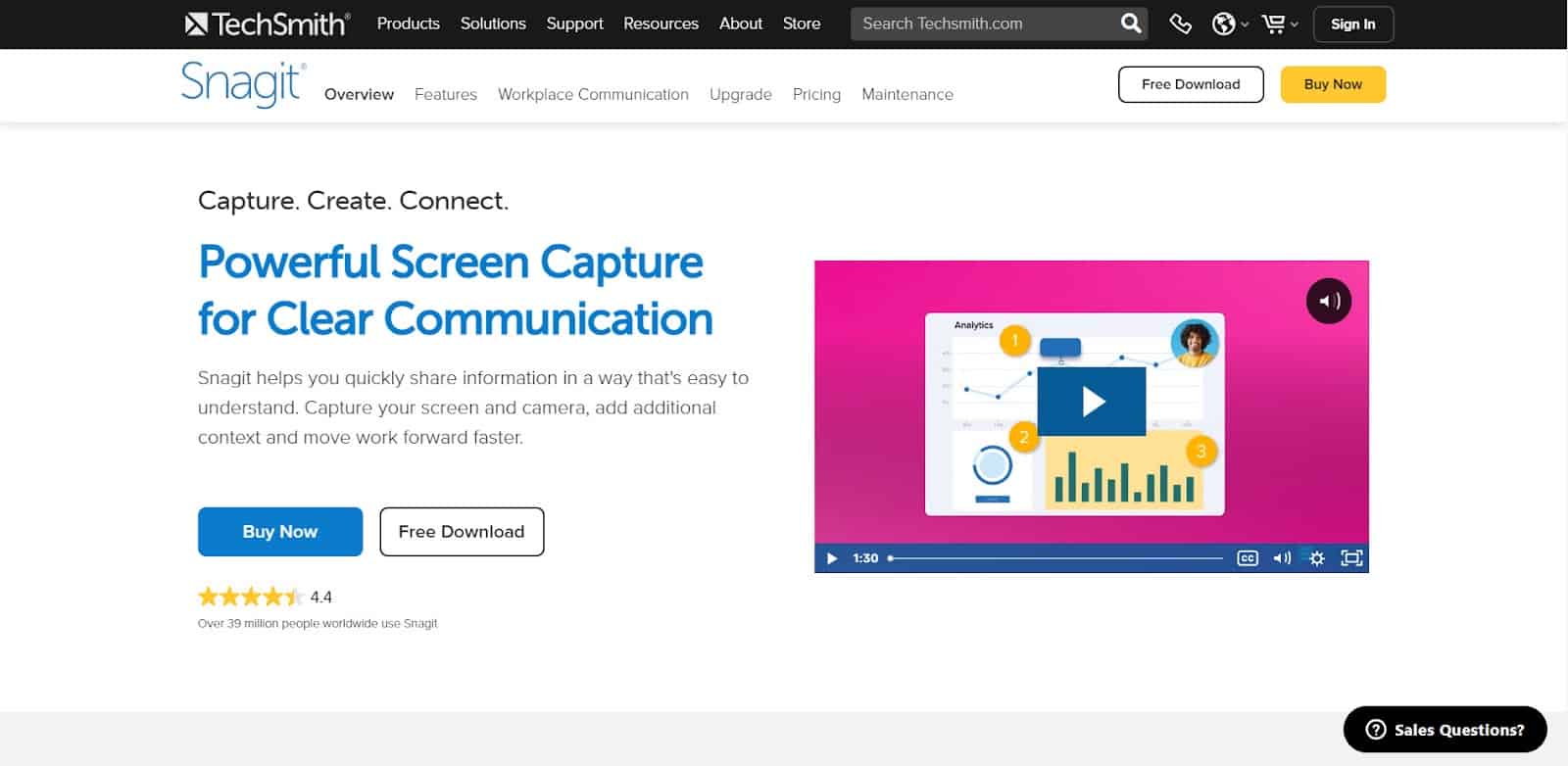Click the search magnifier icon
This screenshot has width=1568, height=766.
click(x=1131, y=24)
